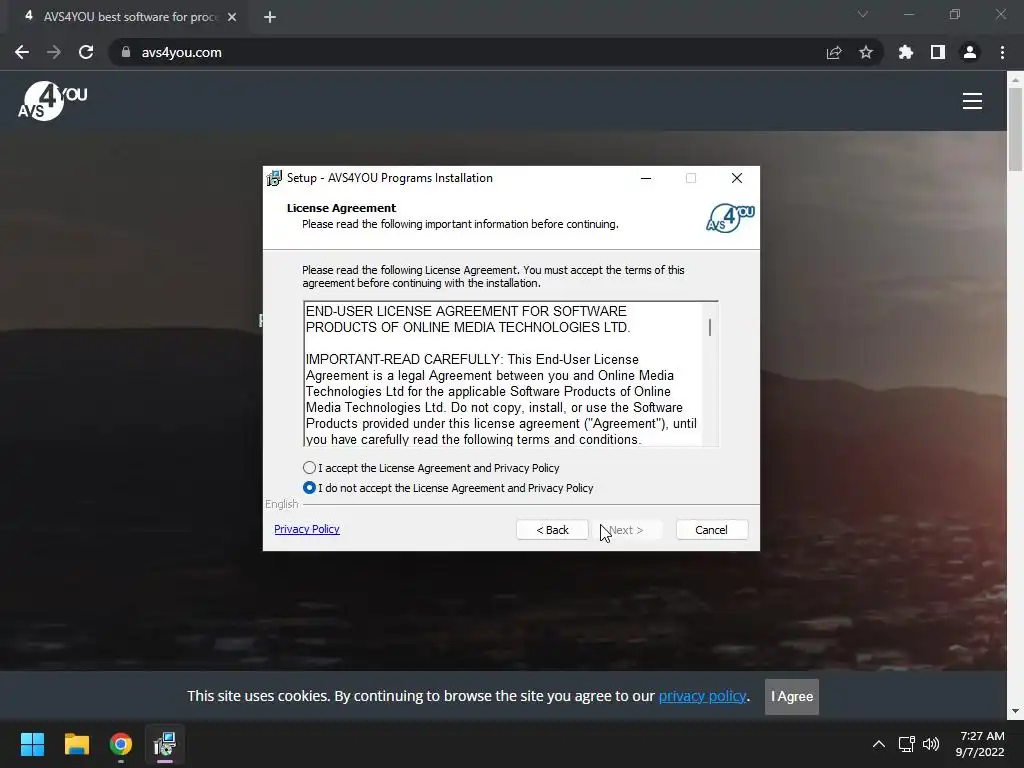Click the AVS4YOU logo in the installer header
The image size is (1024, 768).
[x=730, y=218]
